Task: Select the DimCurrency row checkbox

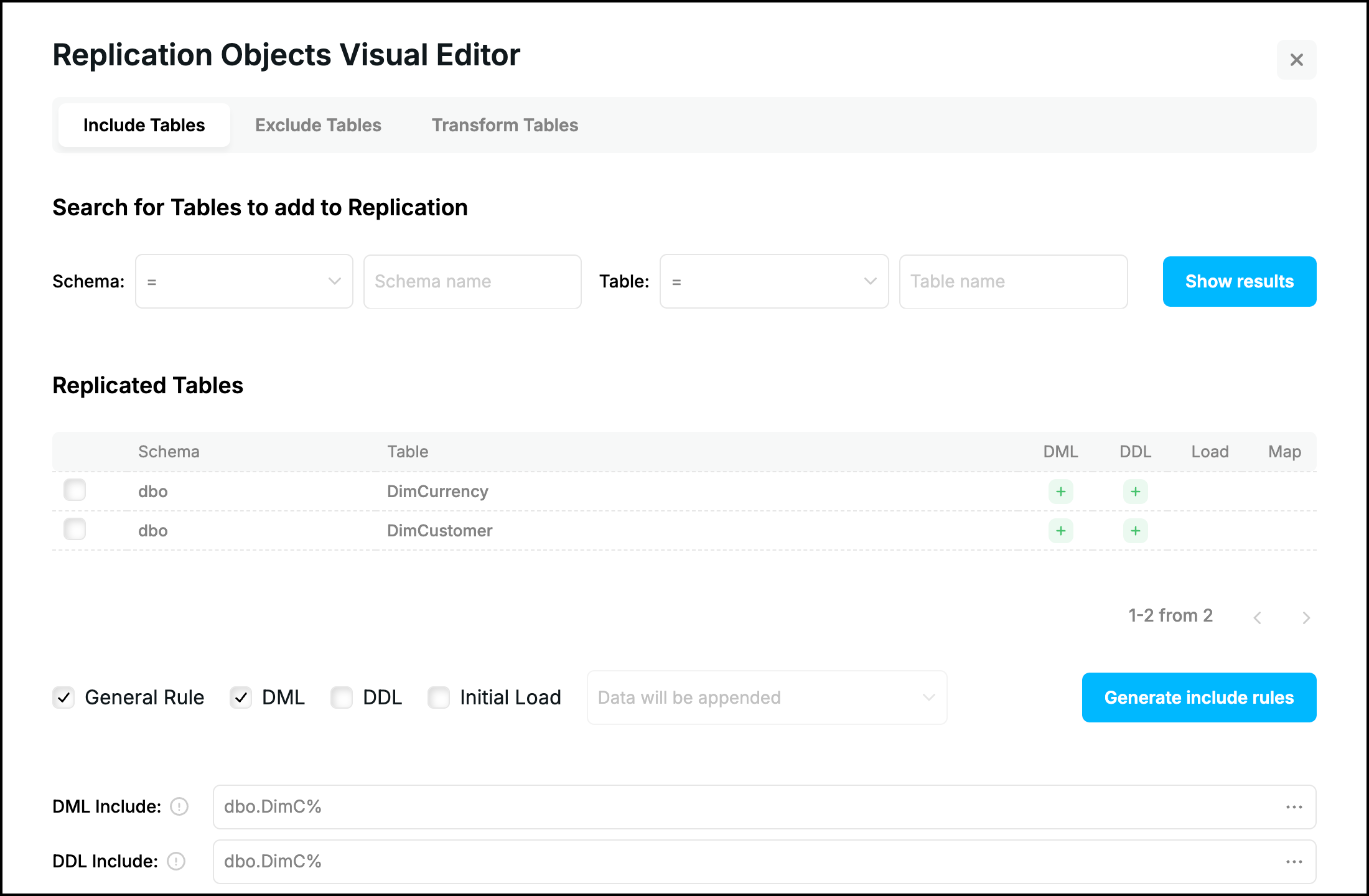Action: [75, 490]
